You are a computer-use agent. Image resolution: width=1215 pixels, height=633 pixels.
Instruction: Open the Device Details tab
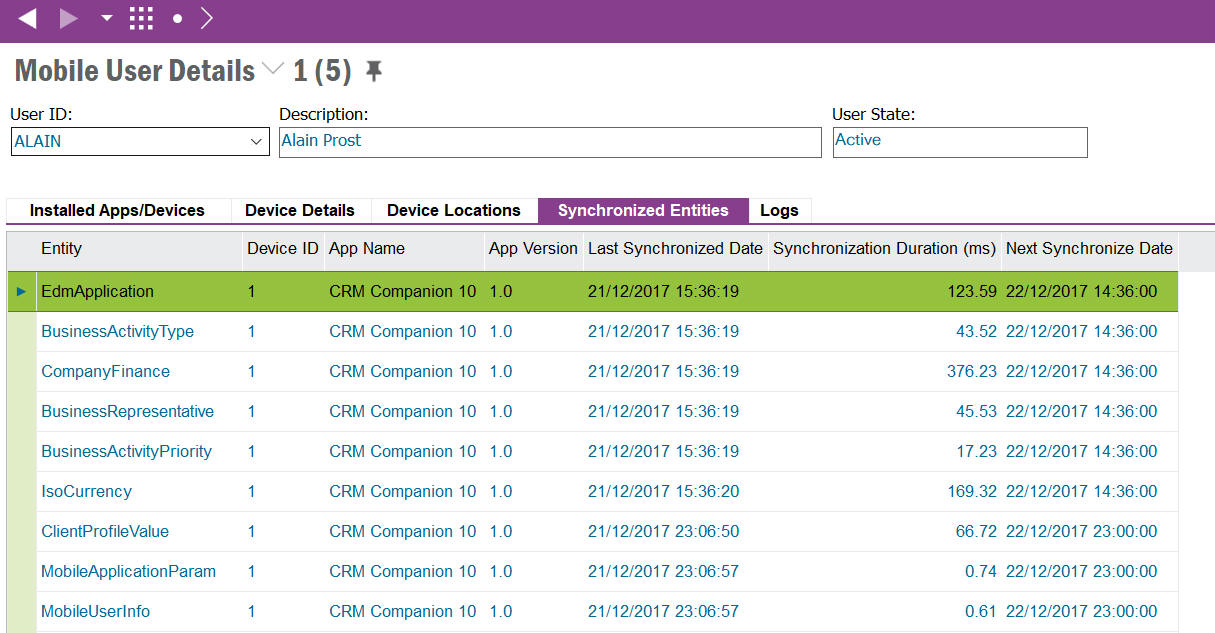300,210
